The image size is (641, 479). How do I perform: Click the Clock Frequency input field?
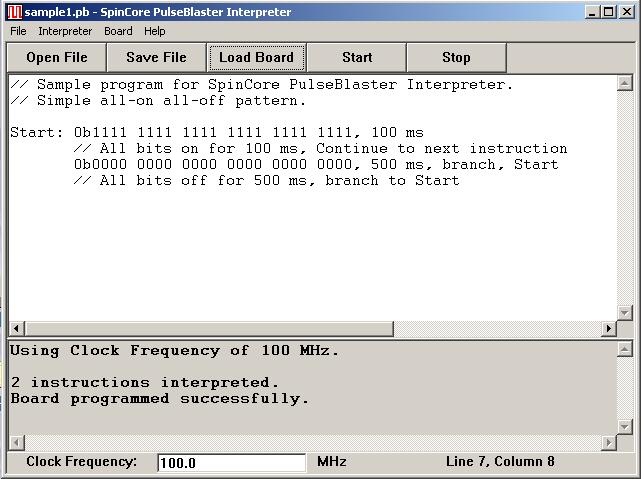232,463
